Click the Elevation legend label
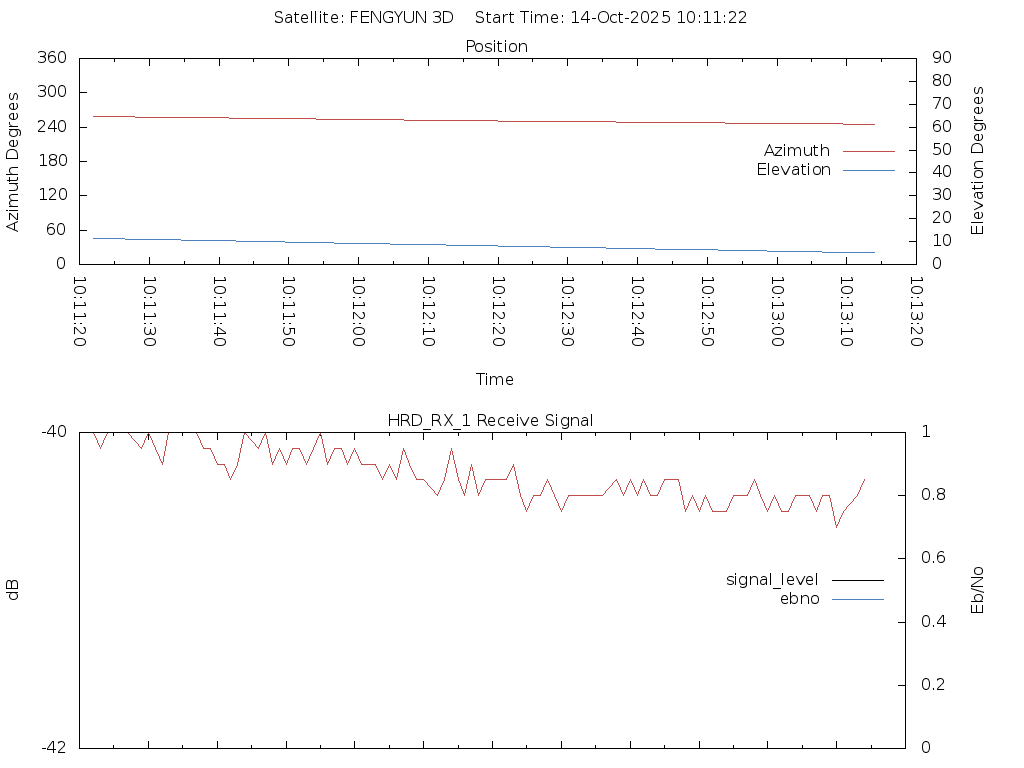This screenshot has width=1024, height=768. coord(793,170)
